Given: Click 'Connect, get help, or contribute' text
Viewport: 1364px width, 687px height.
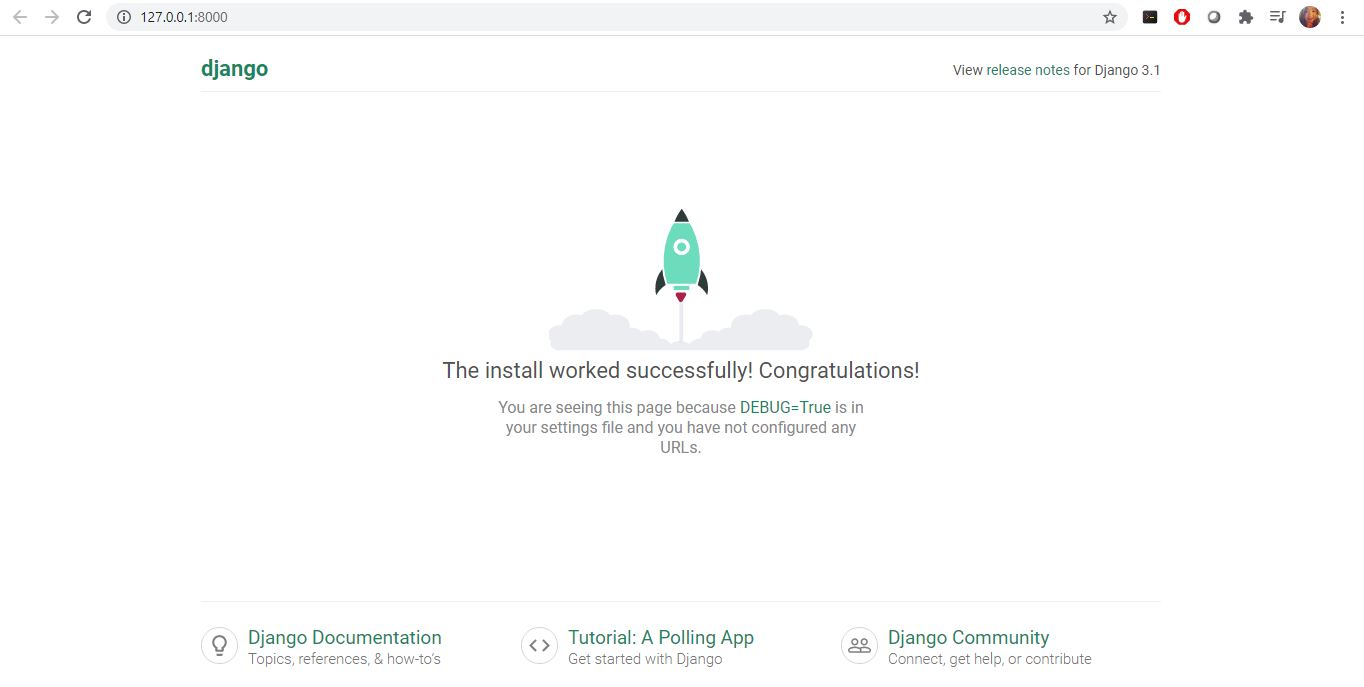Looking at the screenshot, I should [990, 659].
